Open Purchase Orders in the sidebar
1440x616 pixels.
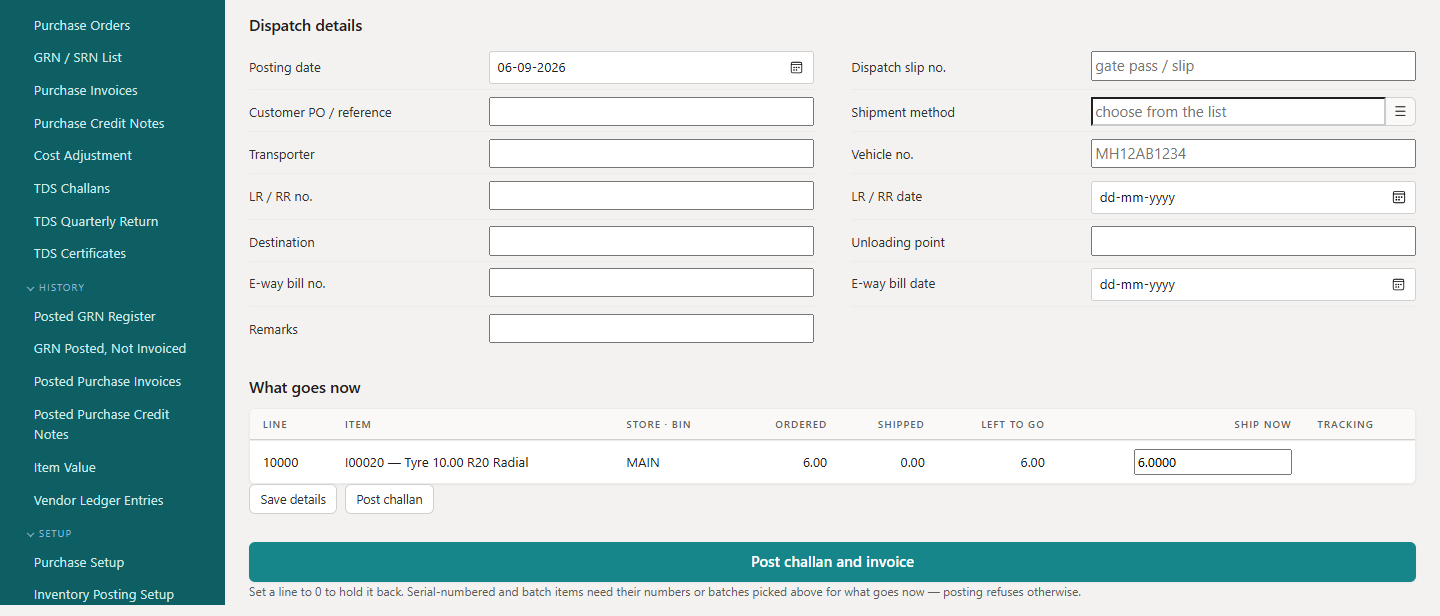(x=82, y=25)
